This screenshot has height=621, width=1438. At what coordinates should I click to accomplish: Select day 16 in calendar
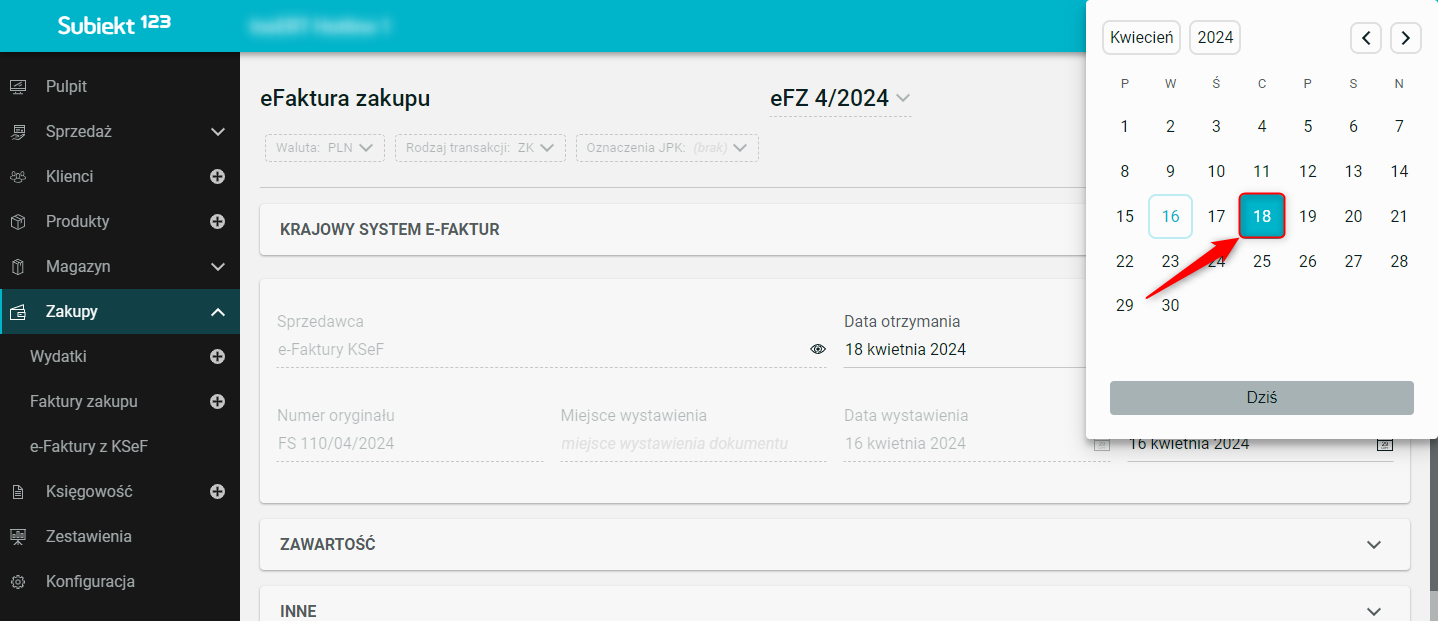click(1171, 216)
